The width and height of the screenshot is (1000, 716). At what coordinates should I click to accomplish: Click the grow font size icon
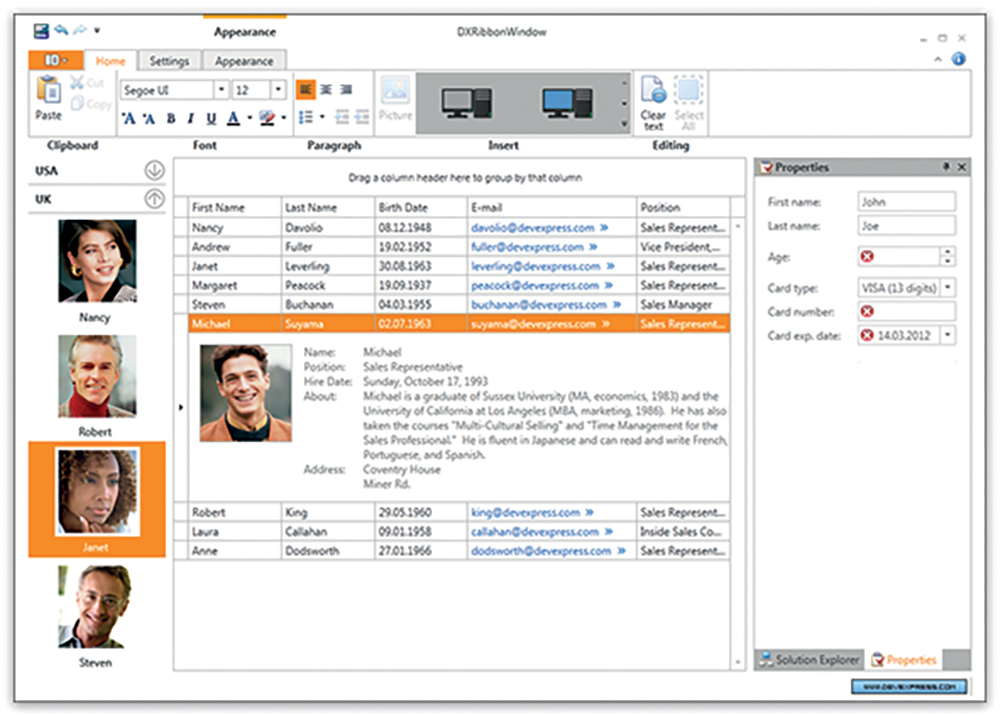point(128,119)
